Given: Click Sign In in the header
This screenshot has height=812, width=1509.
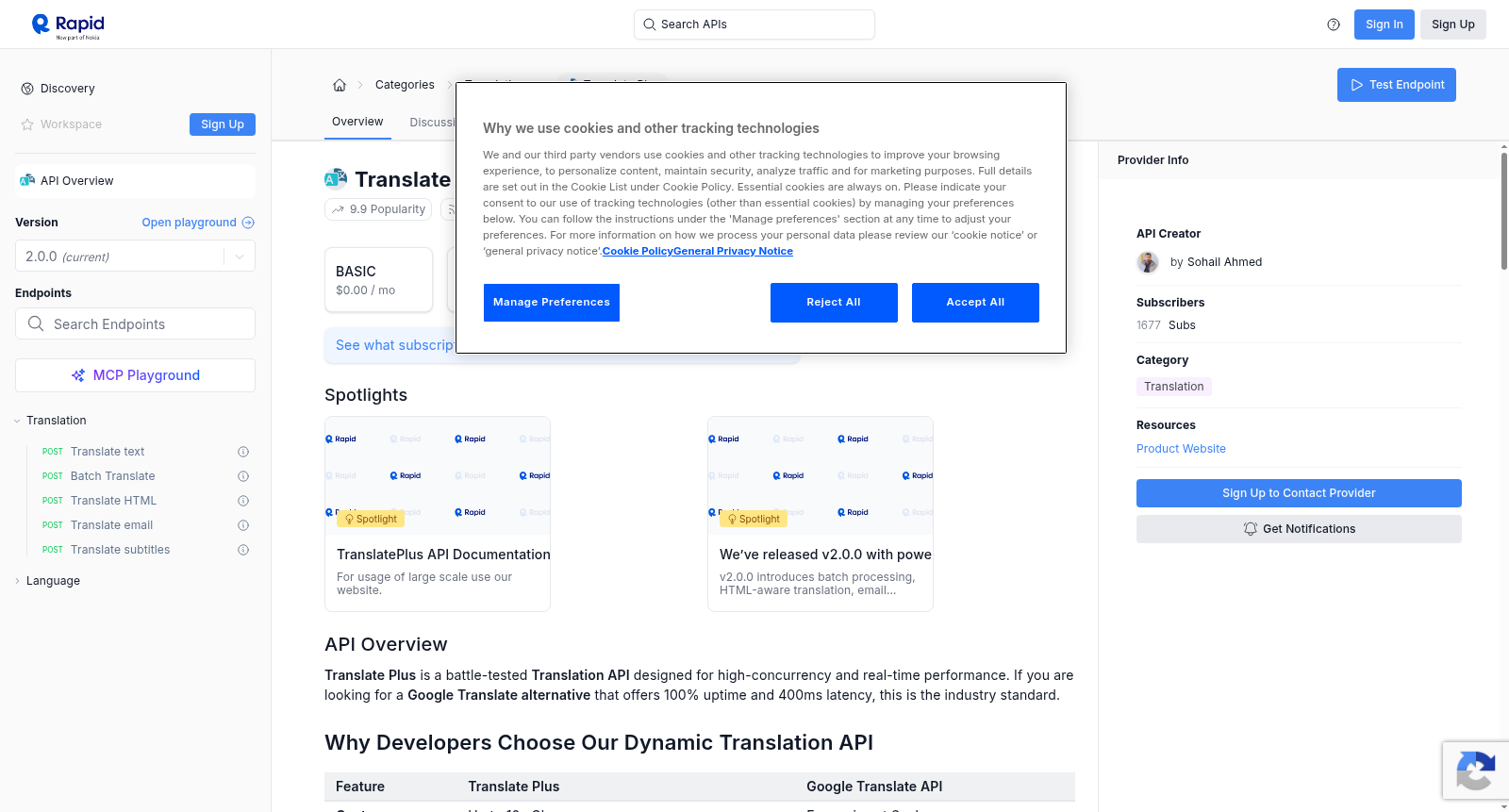Looking at the screenshot, I should coord(1385,25).
